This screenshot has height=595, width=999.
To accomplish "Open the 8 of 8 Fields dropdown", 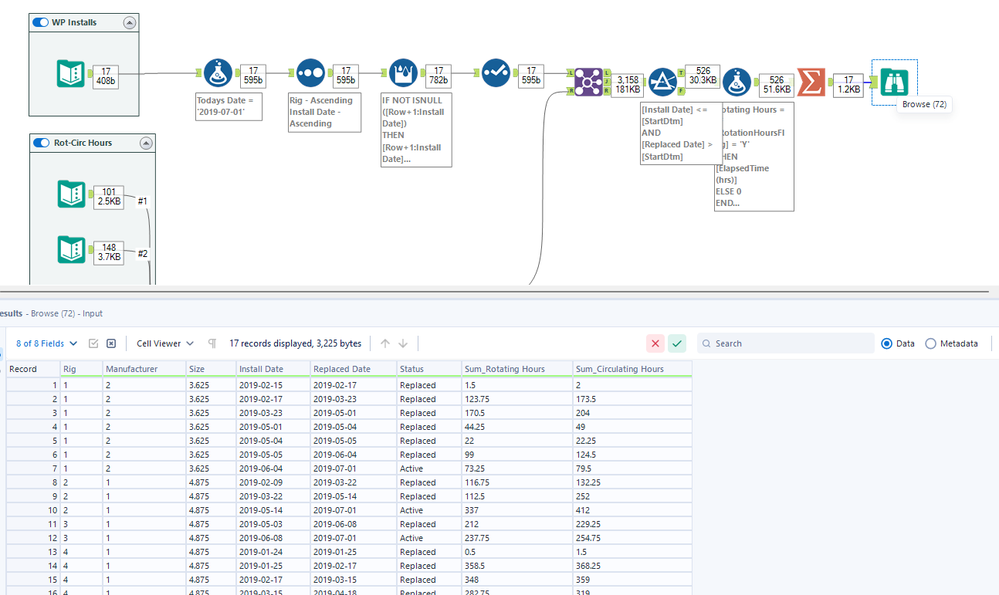I will coord(46,343).
